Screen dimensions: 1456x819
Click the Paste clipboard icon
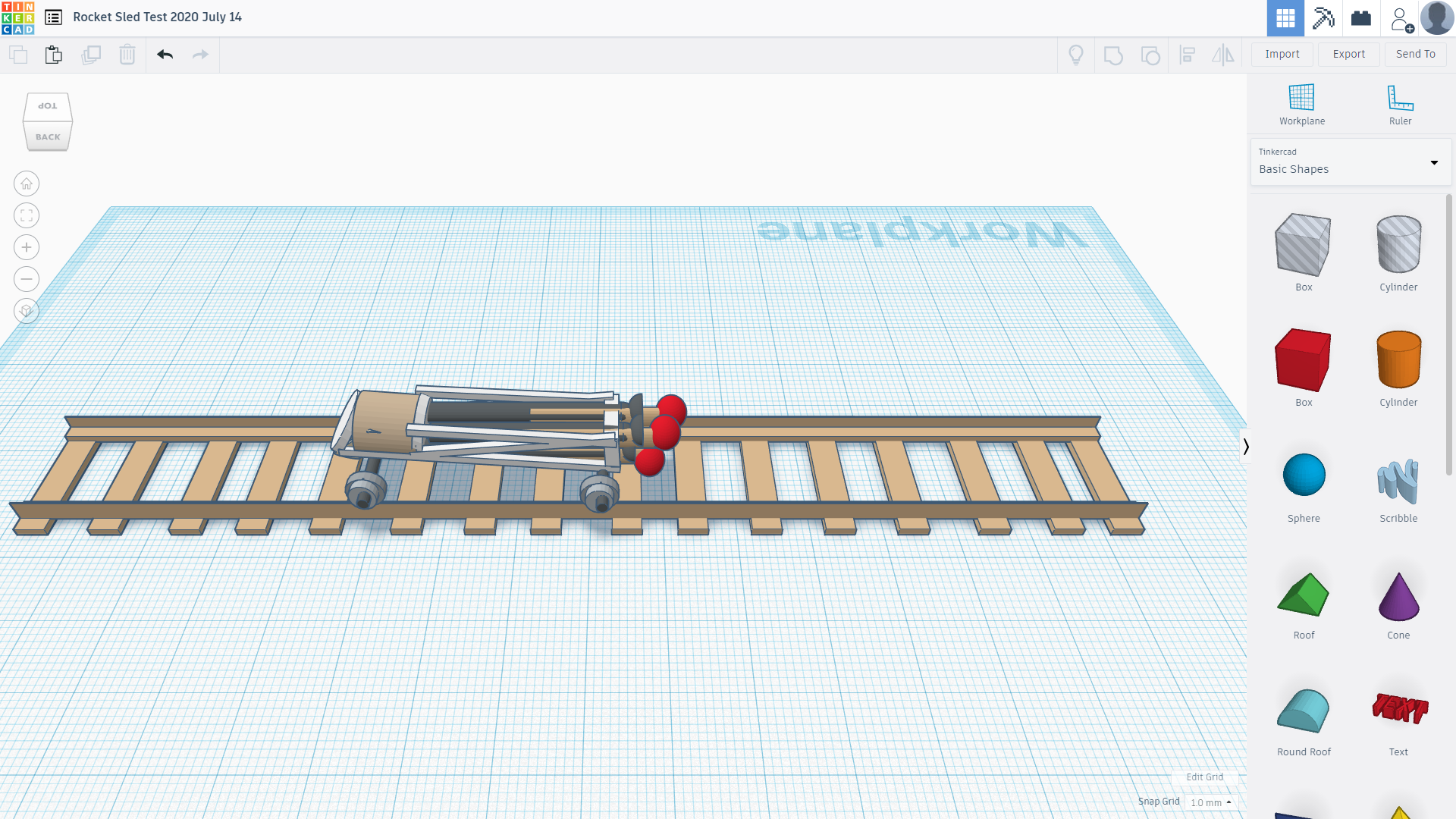click(x=53, y=55)
